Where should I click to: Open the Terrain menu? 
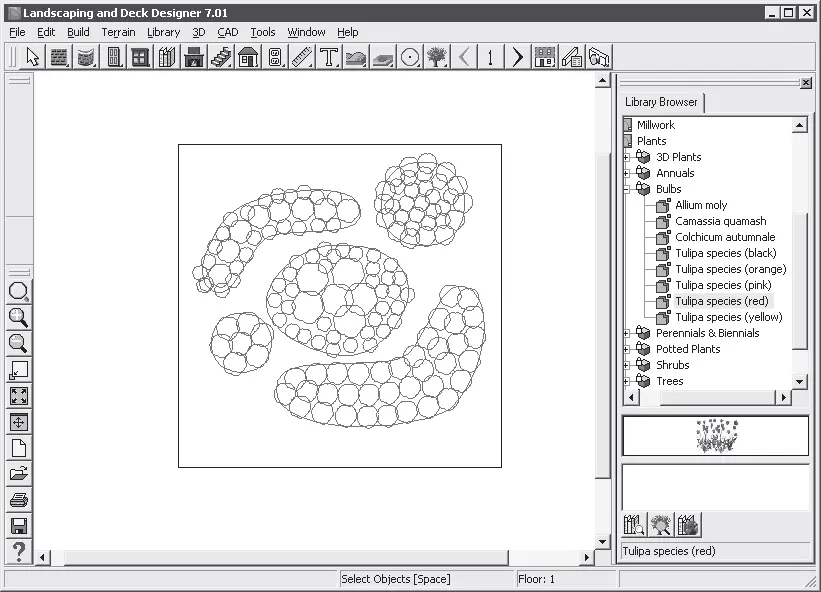(118, 32)
